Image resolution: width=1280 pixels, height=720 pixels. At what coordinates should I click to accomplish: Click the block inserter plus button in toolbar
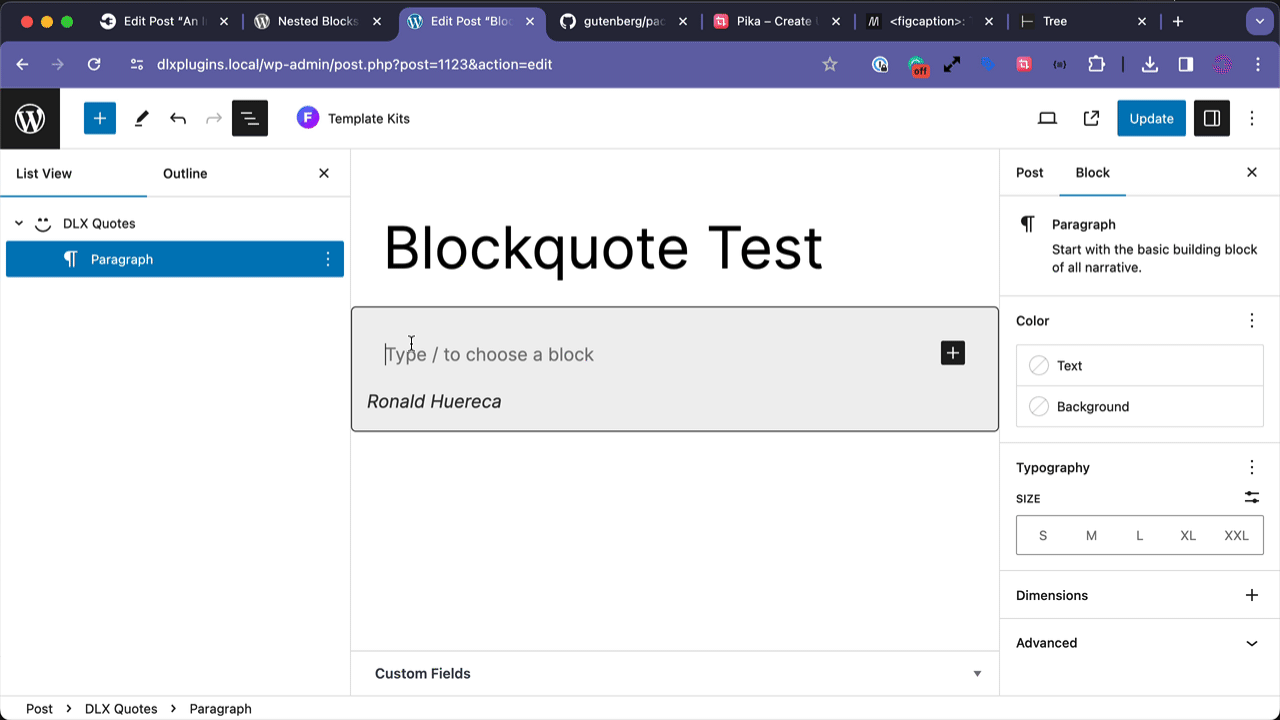tap(100, 118)
